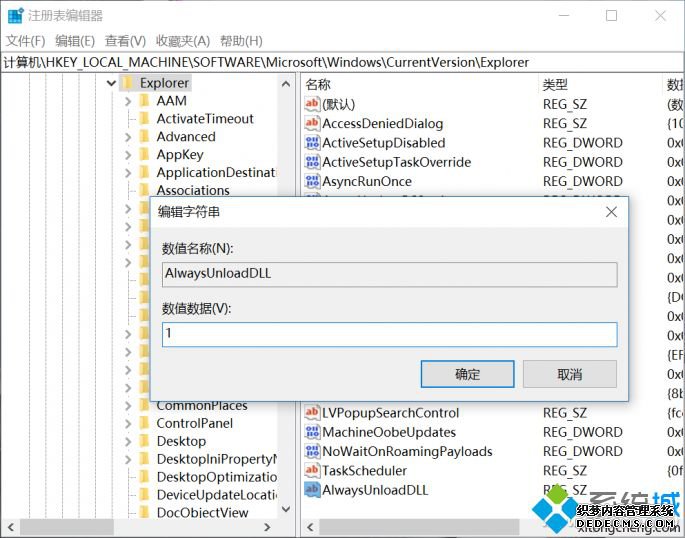Click the string icon beside TaskScheduler
685x538 pixels.
(x=312, y=470)
